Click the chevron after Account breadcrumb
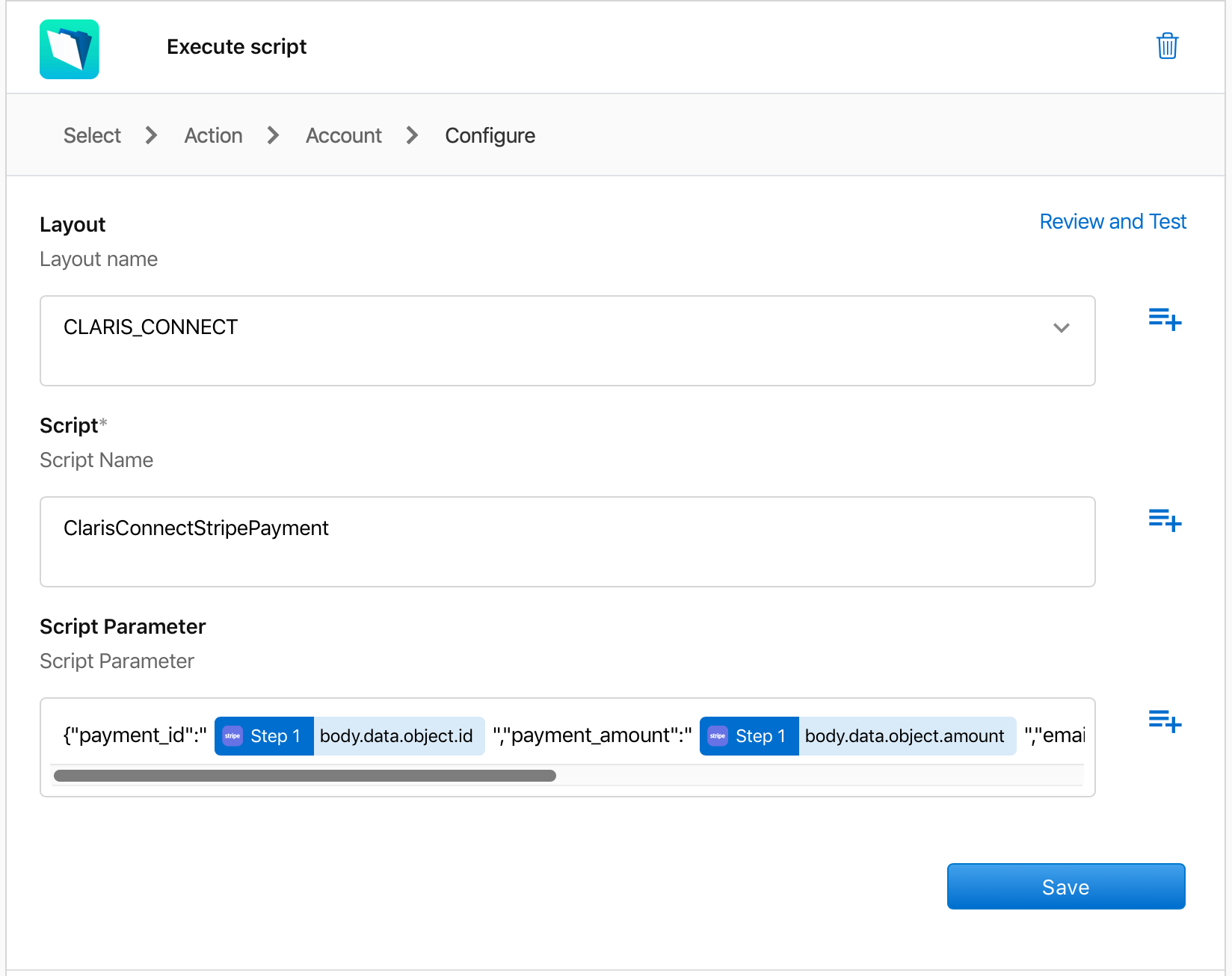The height and width of the screenshot is (976, 1232). (x=413, y=135)
